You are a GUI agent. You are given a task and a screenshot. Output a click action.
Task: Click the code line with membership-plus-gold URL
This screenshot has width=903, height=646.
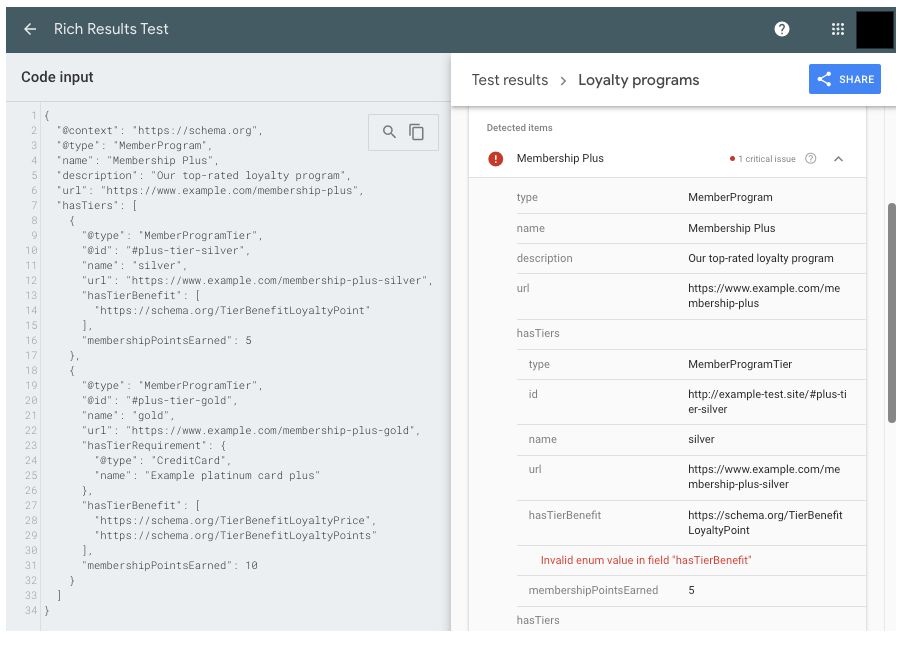coord(251,431)
